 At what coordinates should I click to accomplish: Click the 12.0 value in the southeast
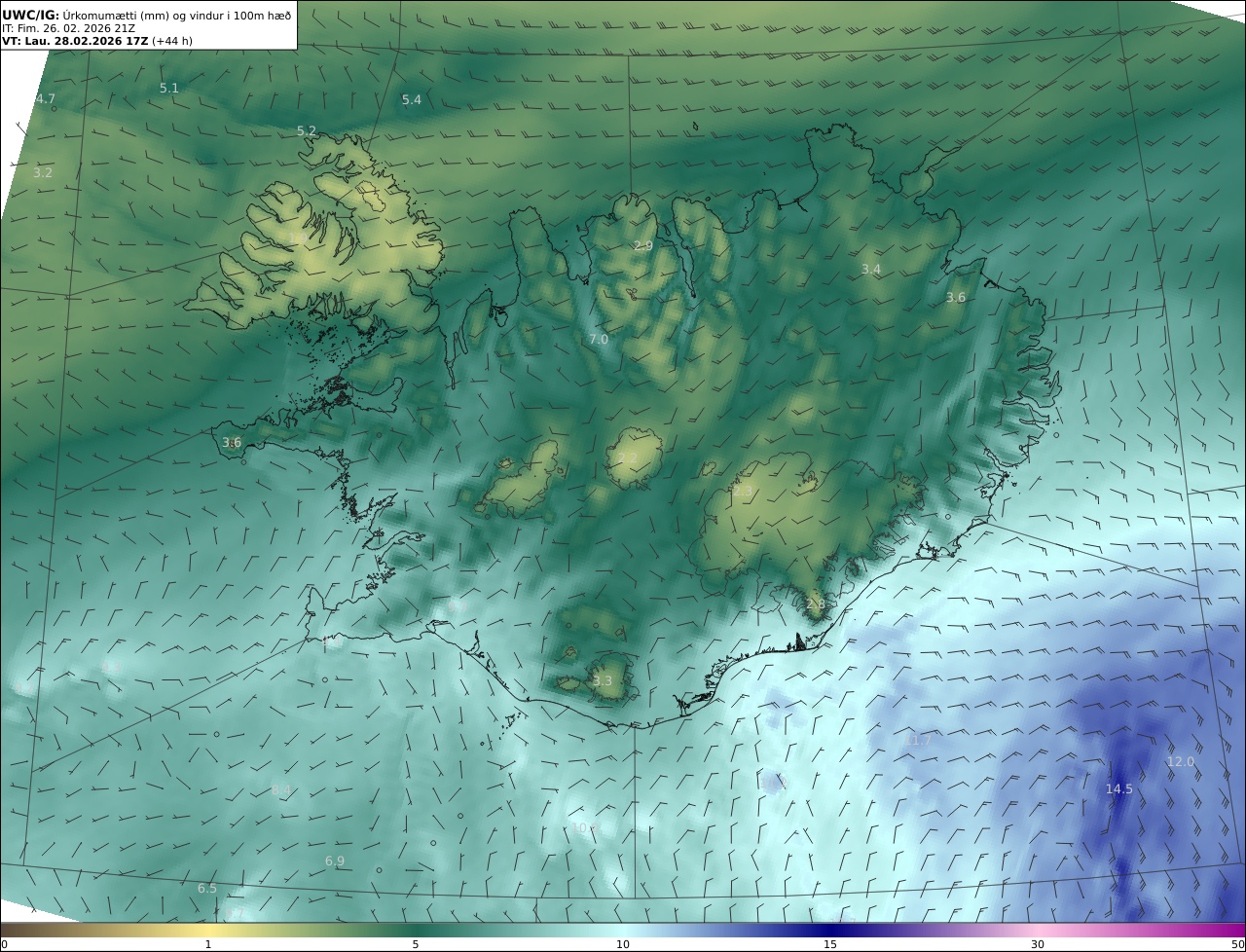click(1181, 762)
